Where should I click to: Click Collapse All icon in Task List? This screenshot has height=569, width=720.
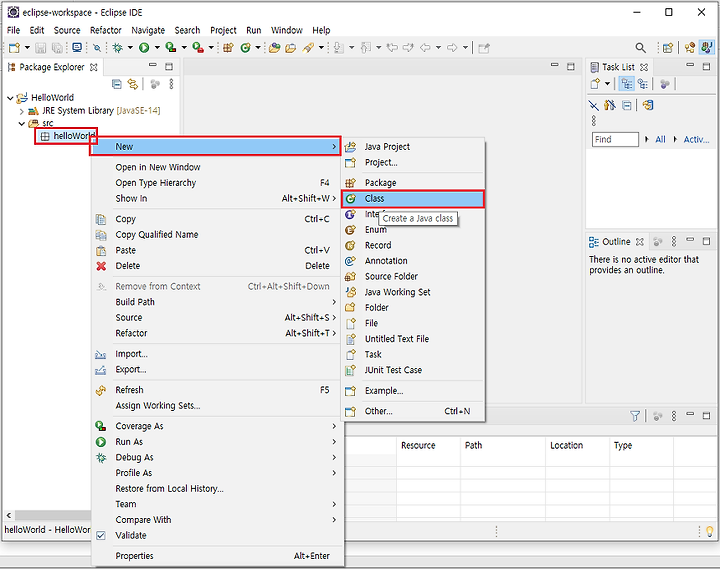click(626, 105)
